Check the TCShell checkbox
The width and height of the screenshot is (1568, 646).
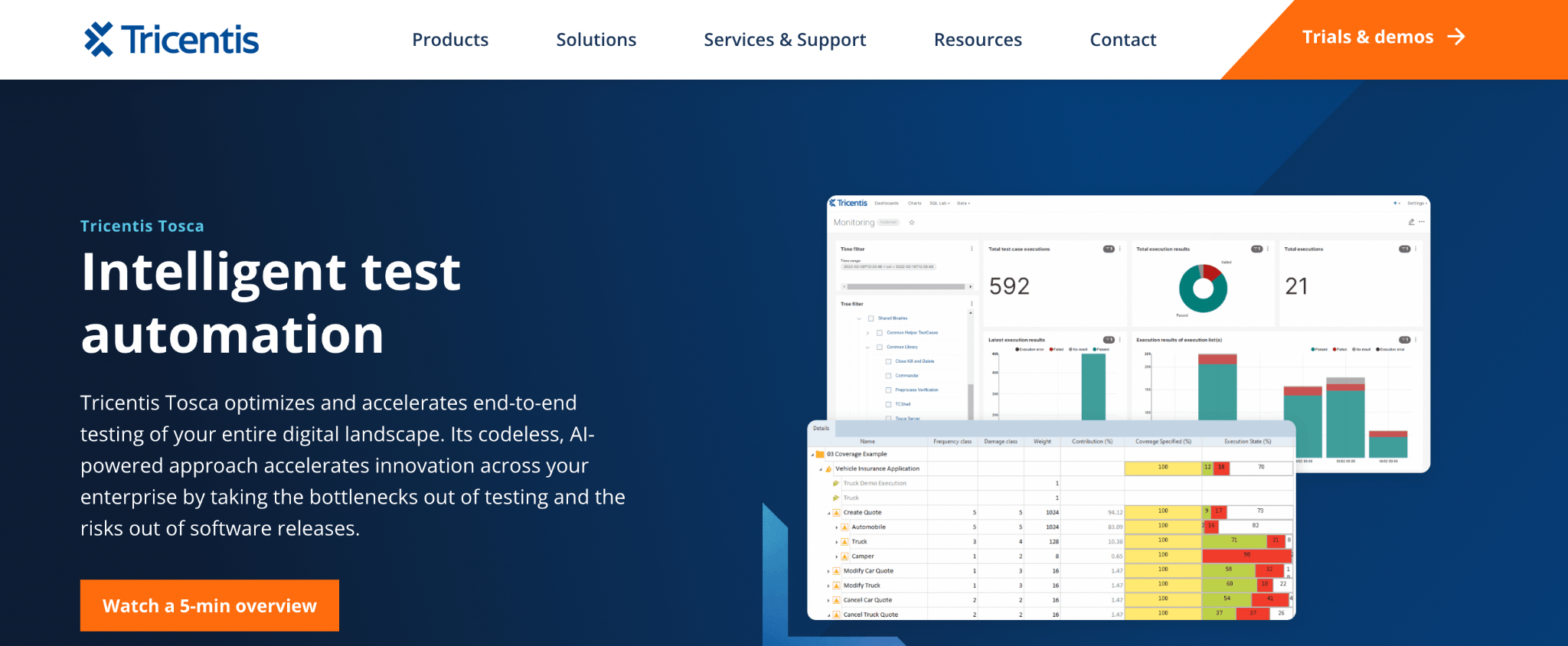coord(888,404)
